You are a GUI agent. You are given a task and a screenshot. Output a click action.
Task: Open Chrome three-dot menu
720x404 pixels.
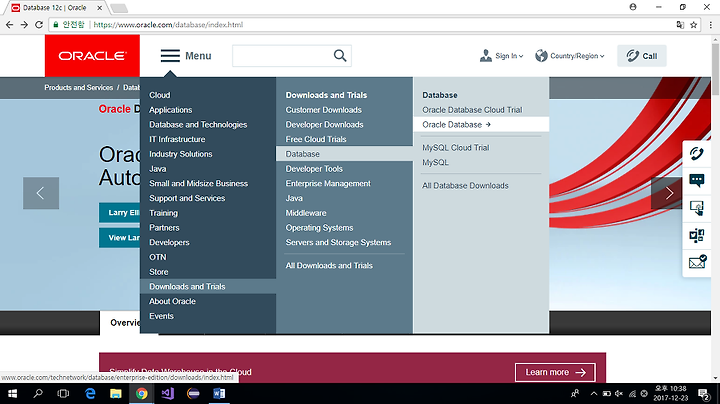tap(711, 25)
